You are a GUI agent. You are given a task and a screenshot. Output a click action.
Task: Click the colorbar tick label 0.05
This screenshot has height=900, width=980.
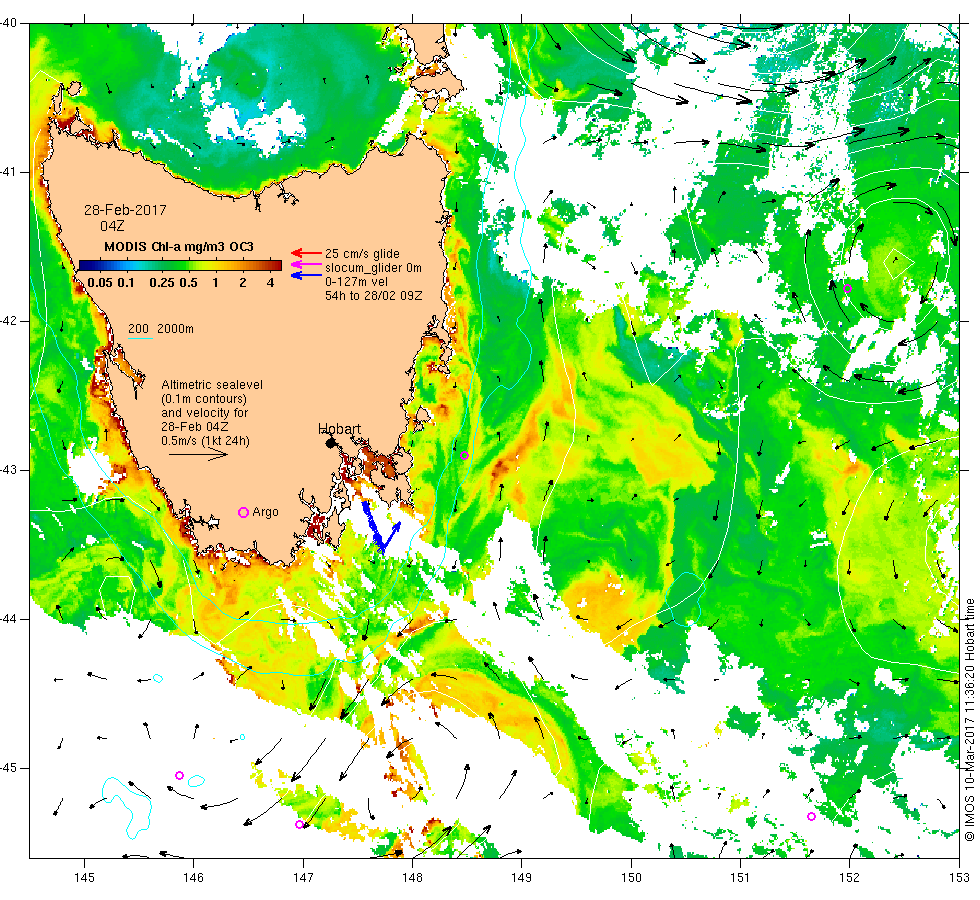pos(99,282)
